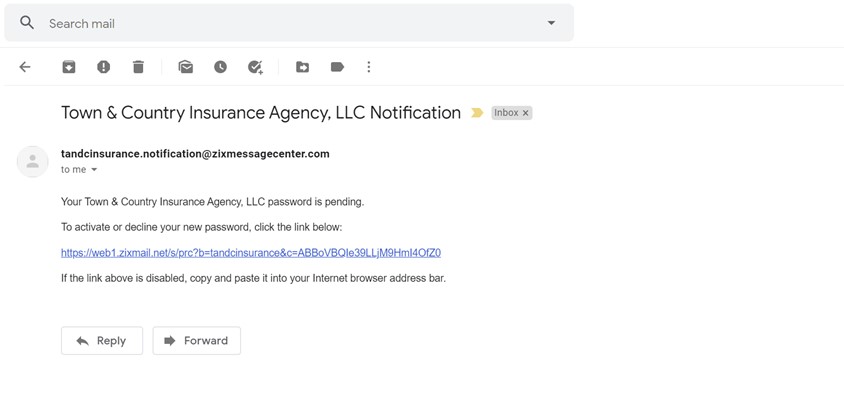Add the email to Tasks
The height and width of the screenshot is (396, 844).
coord(255,67)
